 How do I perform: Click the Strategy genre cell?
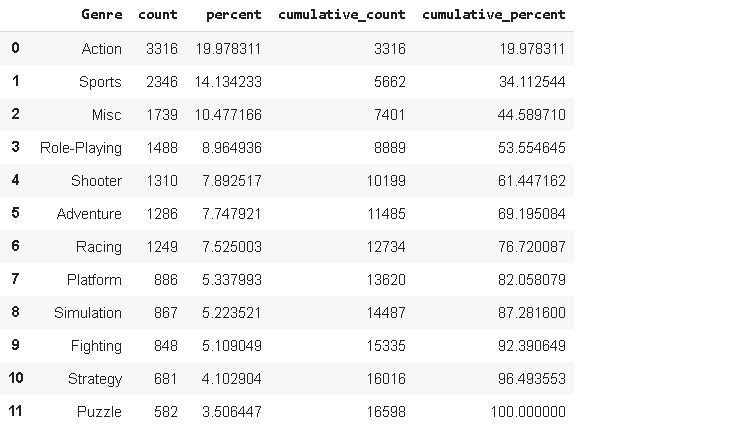point(95,379)
